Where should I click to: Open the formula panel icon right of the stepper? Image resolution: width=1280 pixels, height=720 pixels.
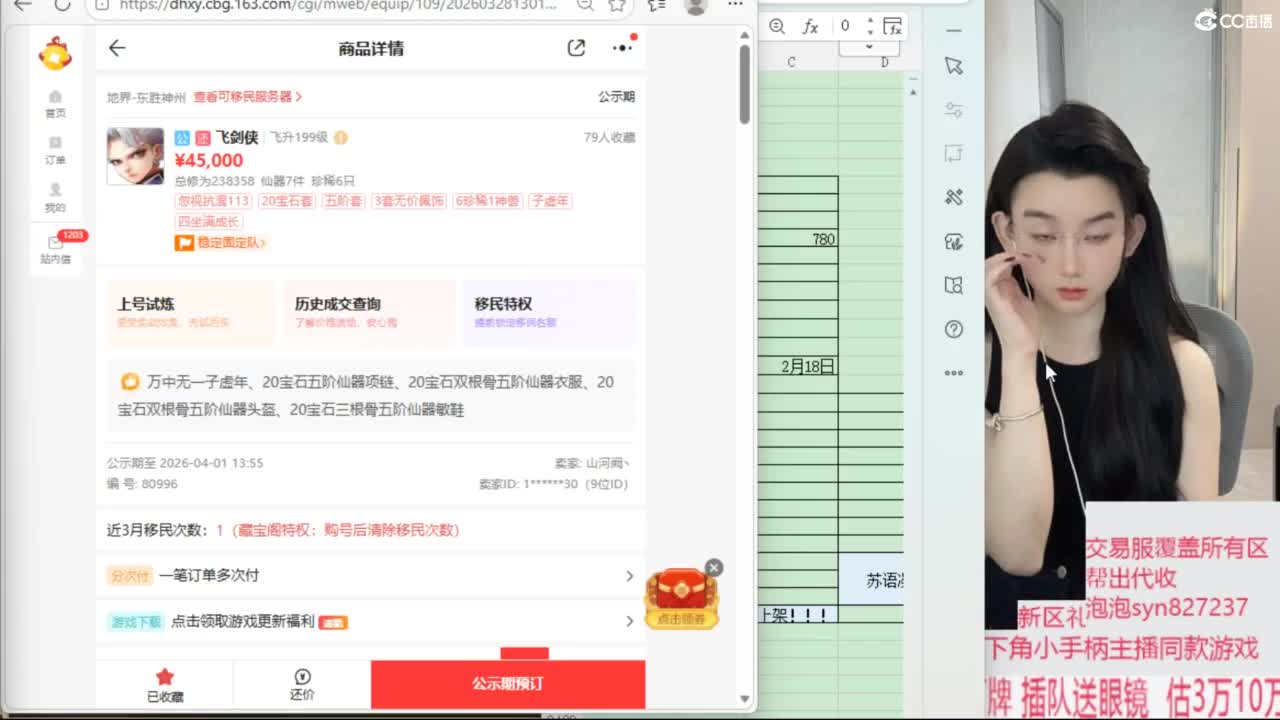pyautogui.click(x=892, y=26)
